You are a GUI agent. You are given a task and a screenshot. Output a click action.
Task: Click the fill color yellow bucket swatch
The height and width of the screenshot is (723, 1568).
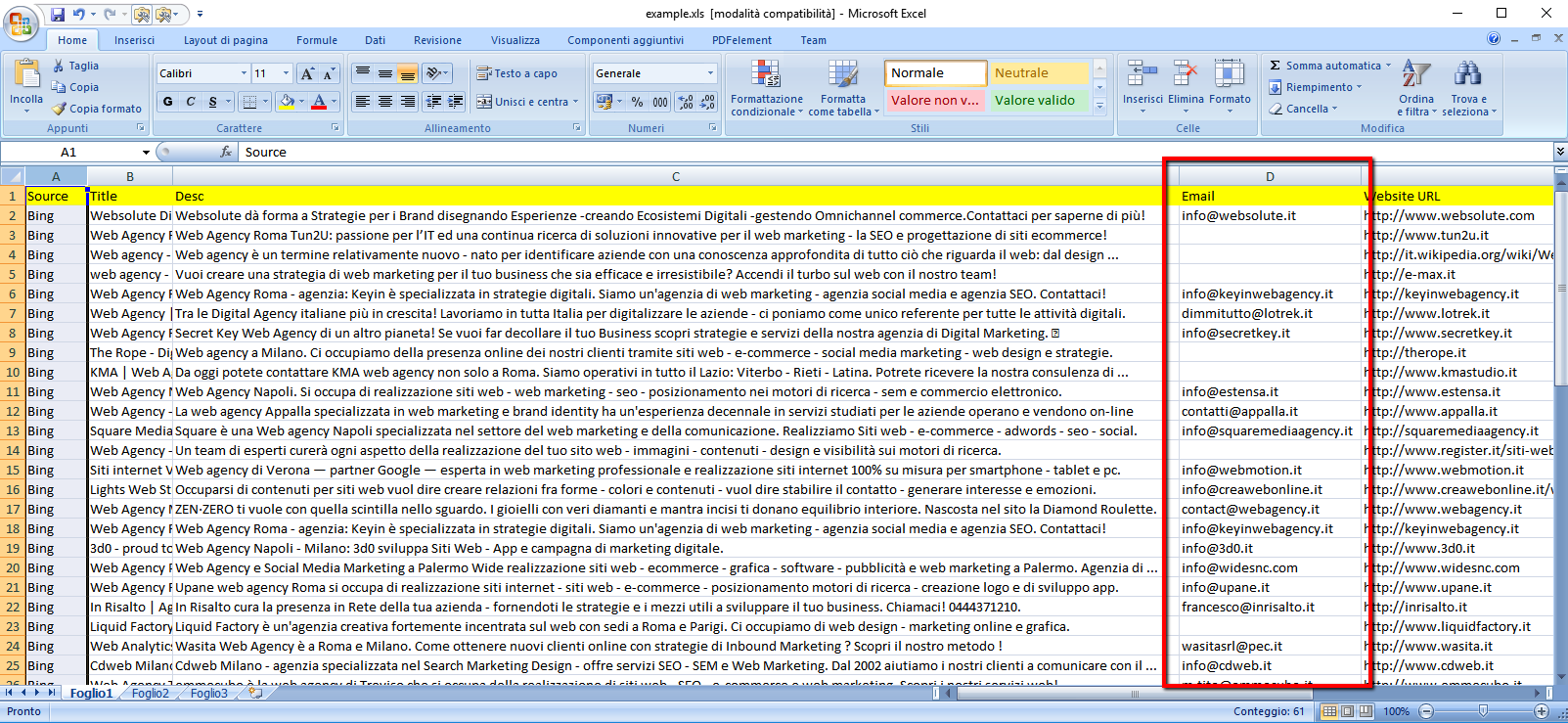point(287,102)
